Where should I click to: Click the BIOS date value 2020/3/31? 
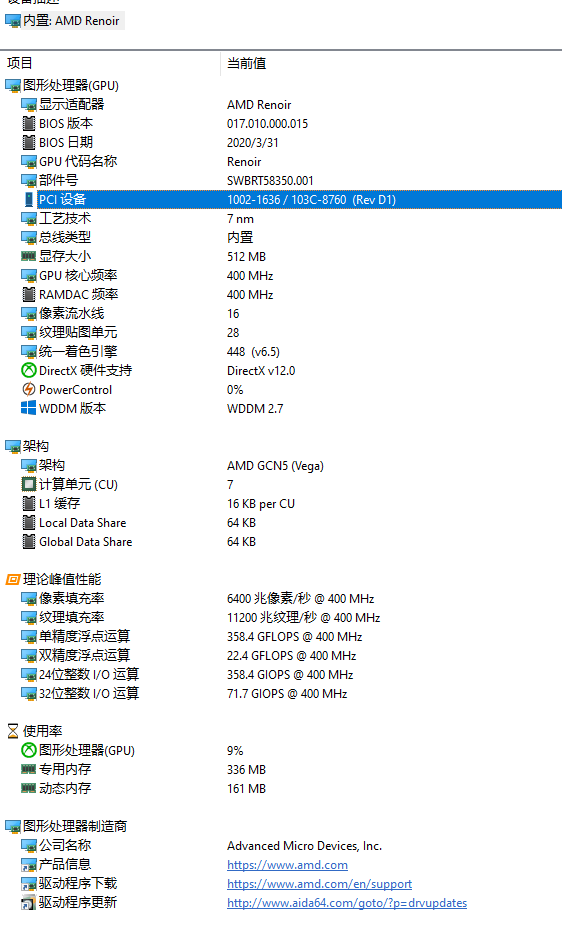[252, 143]
